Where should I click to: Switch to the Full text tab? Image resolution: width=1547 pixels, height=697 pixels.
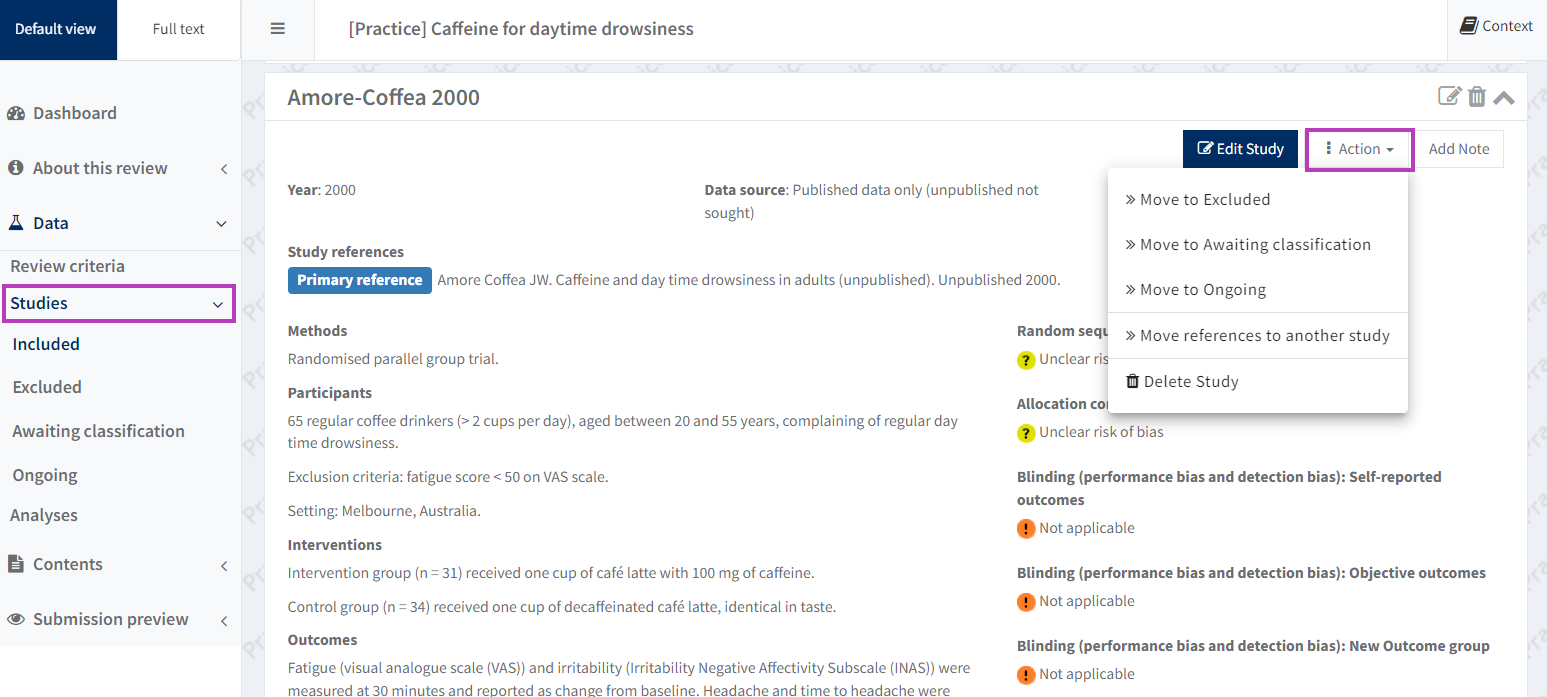pyautogui.click(x=178, y=29)
